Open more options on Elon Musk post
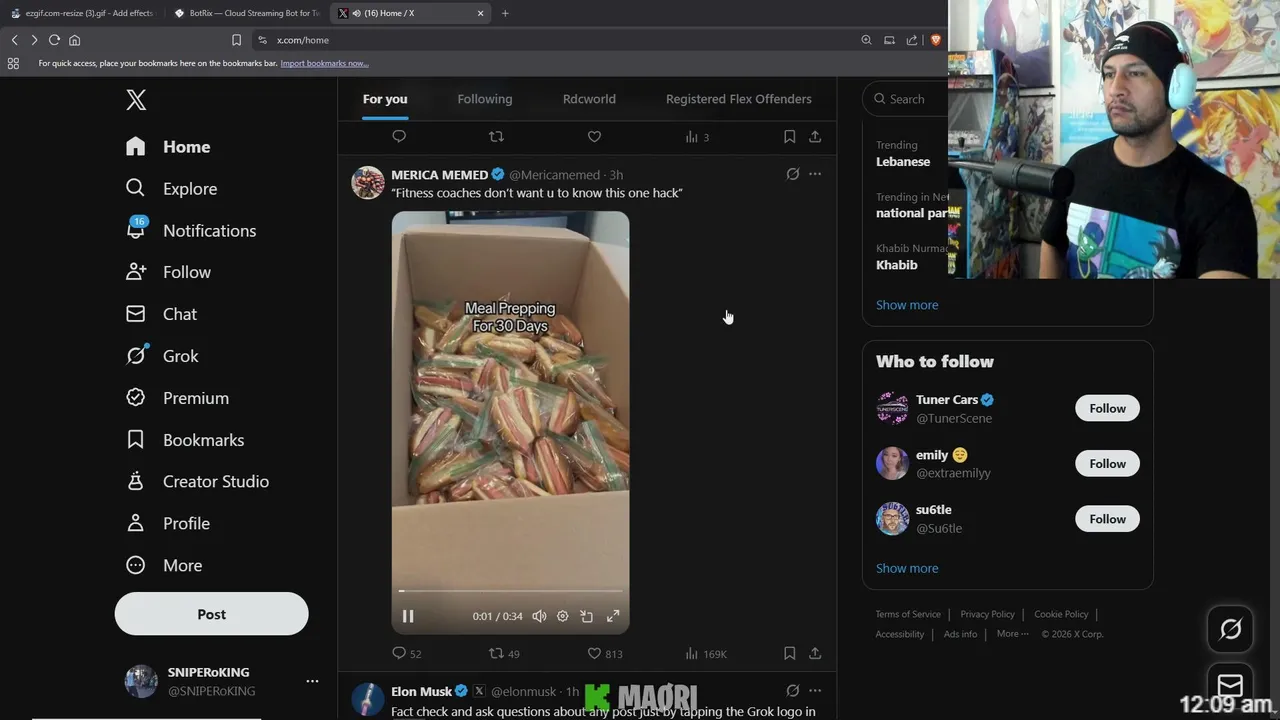The width and height of the screenshot is (1280, 720). tap(815, 690)
